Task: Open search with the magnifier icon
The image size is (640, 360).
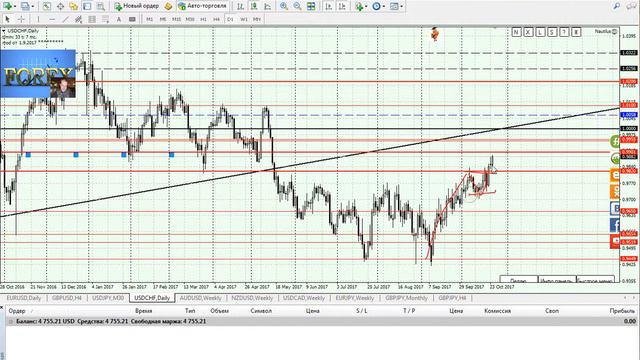Action: (617, 6)
